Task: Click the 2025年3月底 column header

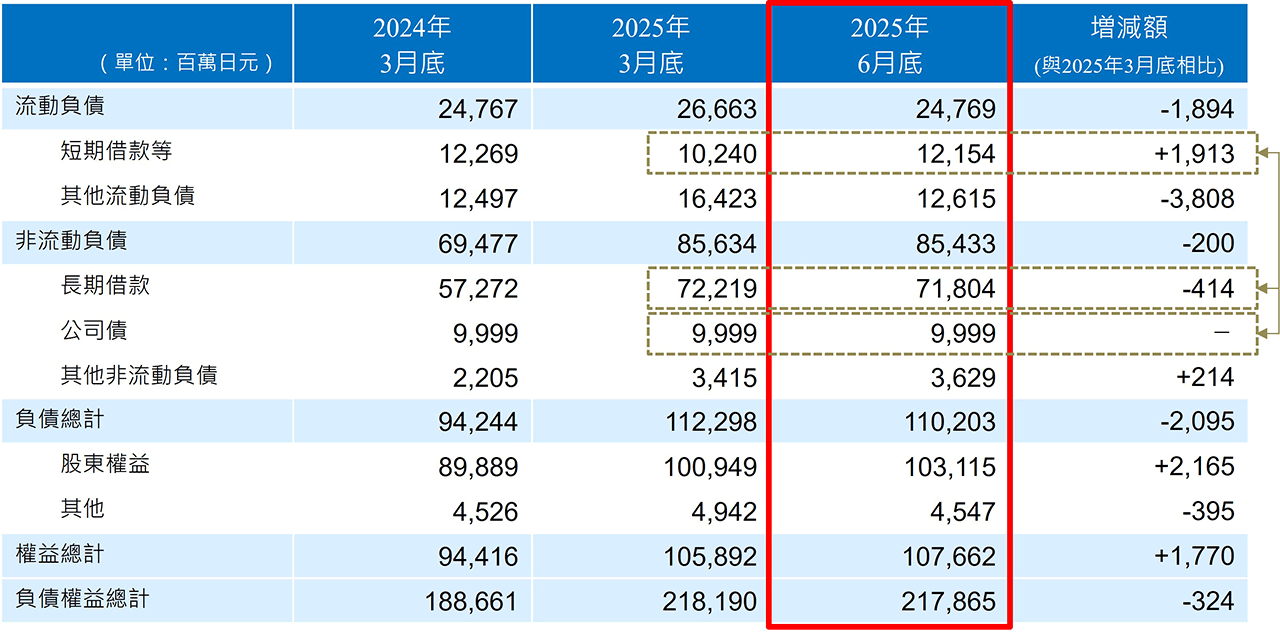Action: (x=651, y=44)
